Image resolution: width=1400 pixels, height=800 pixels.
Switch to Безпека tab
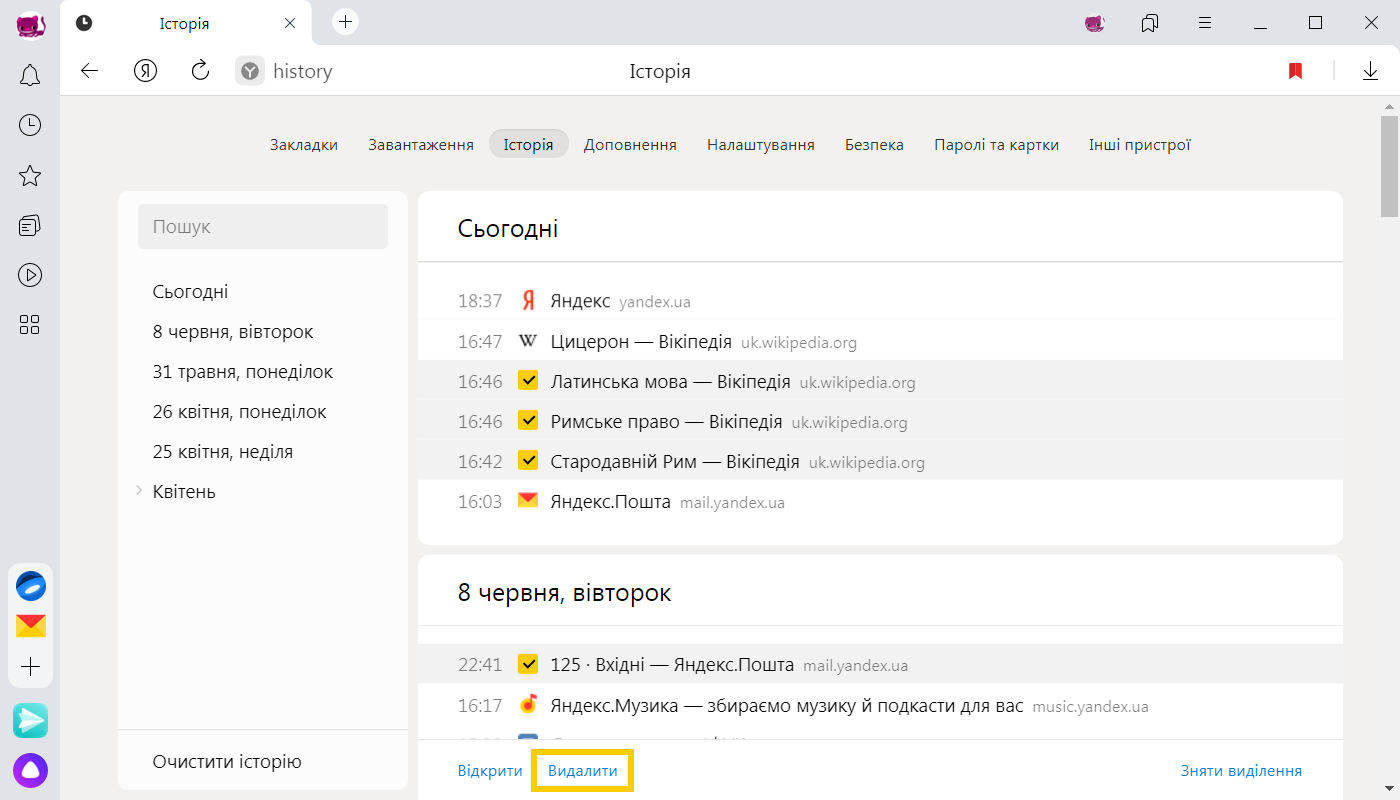coord(874,144)
